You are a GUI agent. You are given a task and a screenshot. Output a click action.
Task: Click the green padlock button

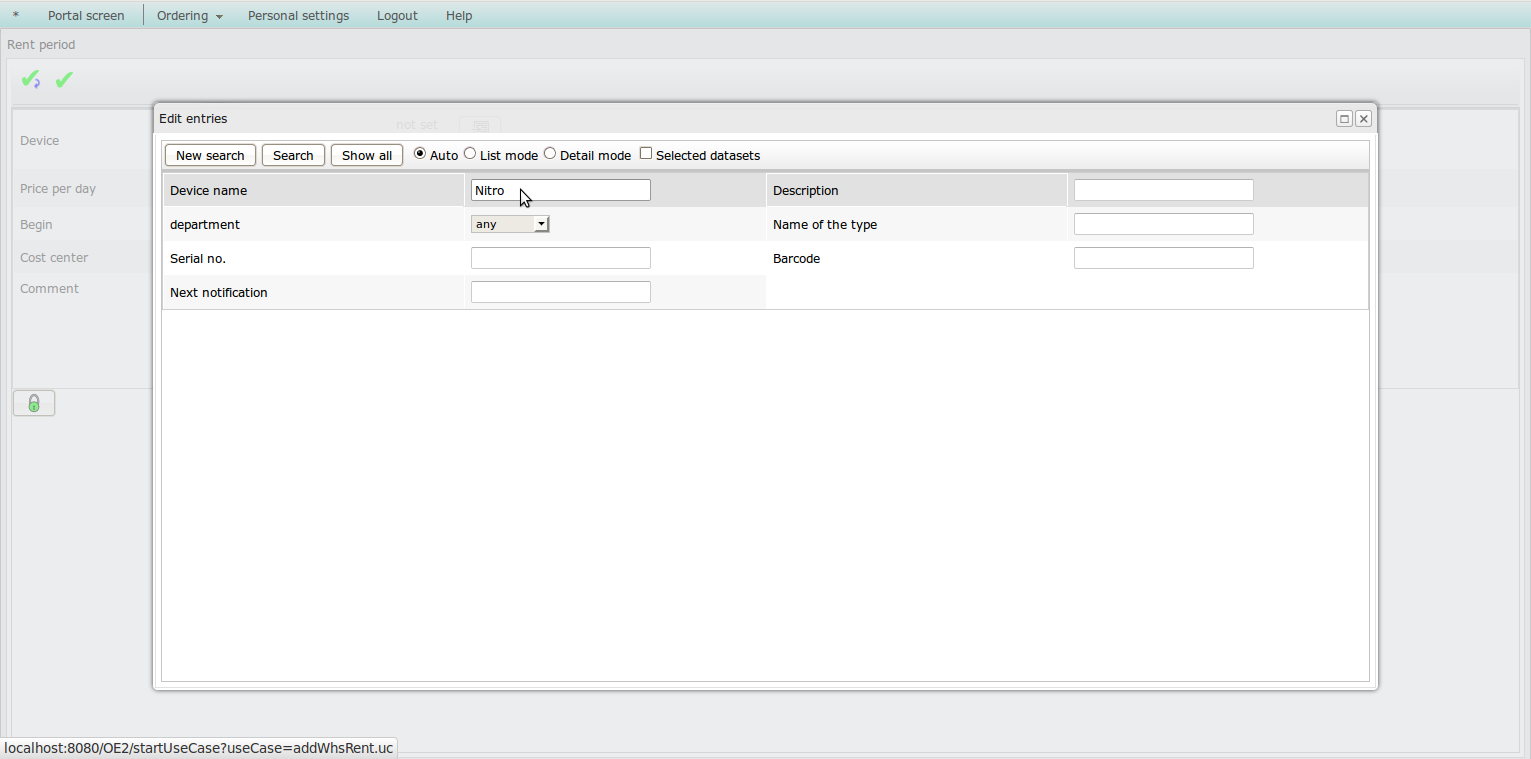point(34,403)
